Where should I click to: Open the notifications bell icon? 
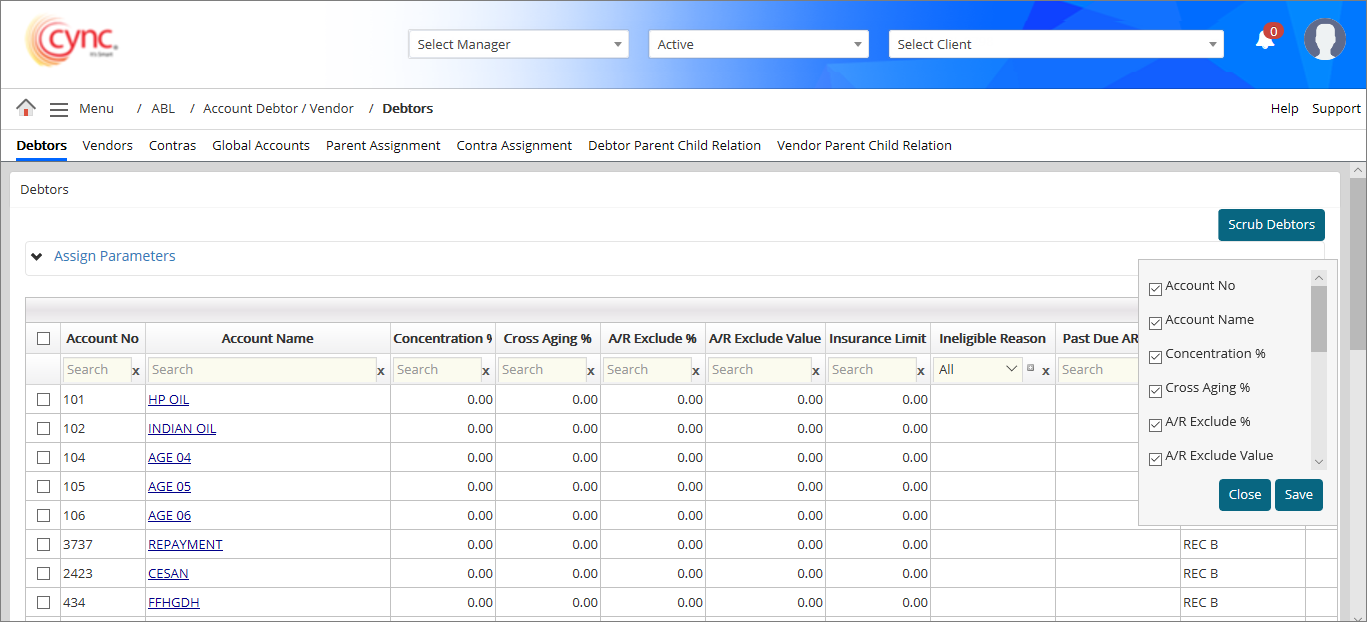click(1265, 40)
